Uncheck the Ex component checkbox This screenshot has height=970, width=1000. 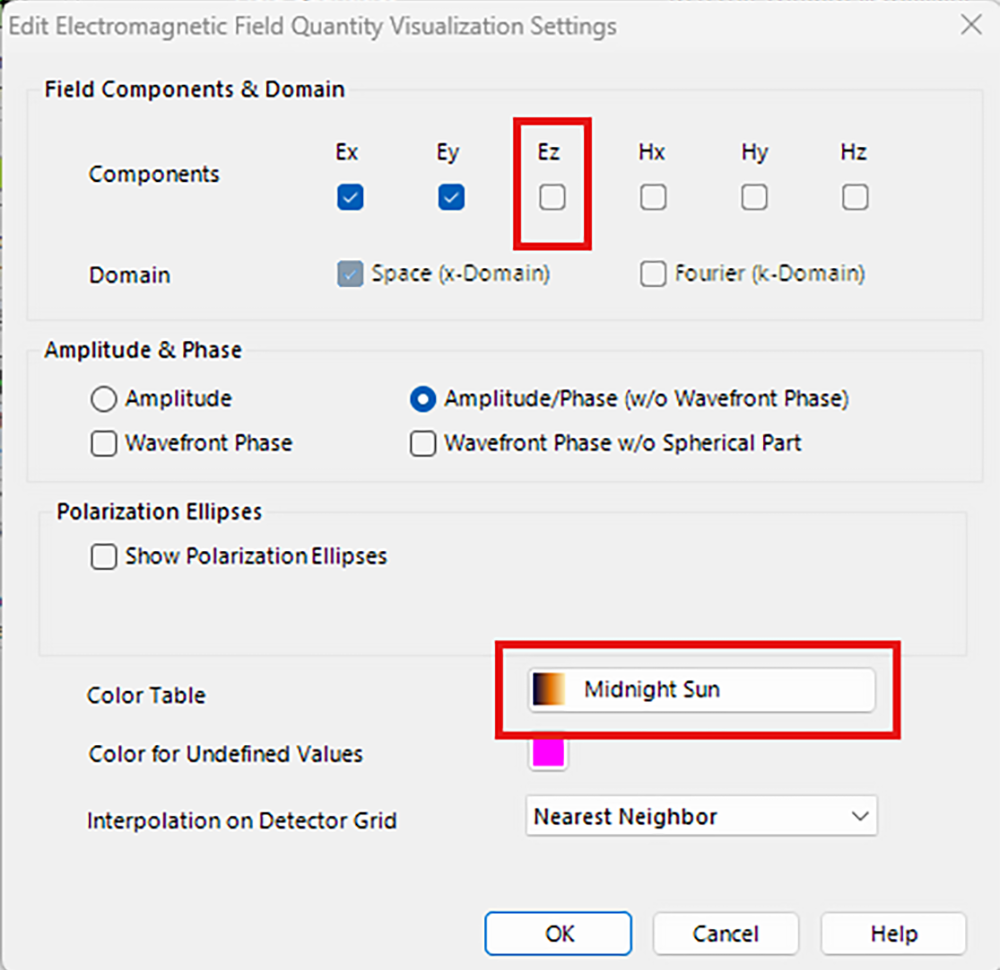(x=350, y=197)
